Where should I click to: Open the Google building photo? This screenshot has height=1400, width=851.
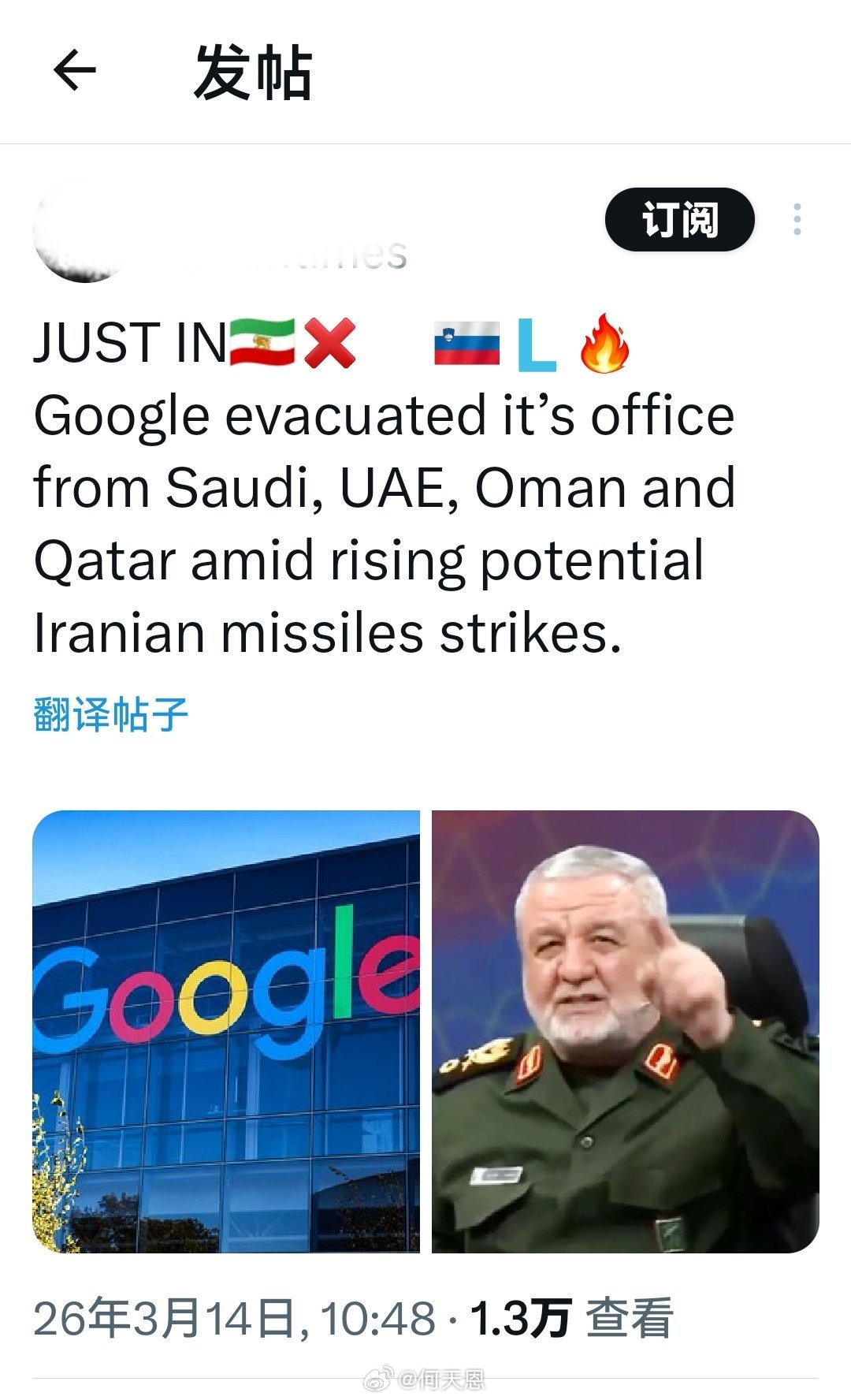(226, 1031)
